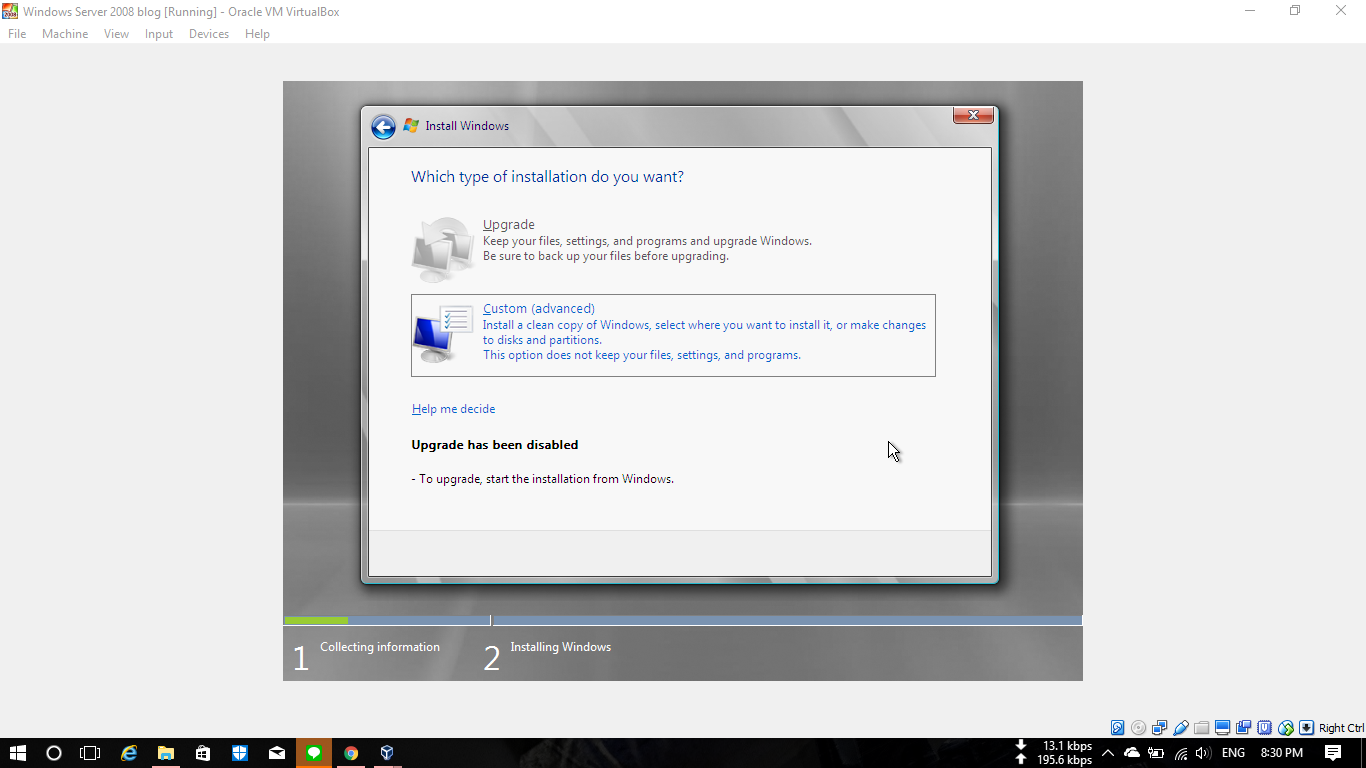Go back using the Install Windows back arrow
1366x768 pixels.
tap(383, 127)
